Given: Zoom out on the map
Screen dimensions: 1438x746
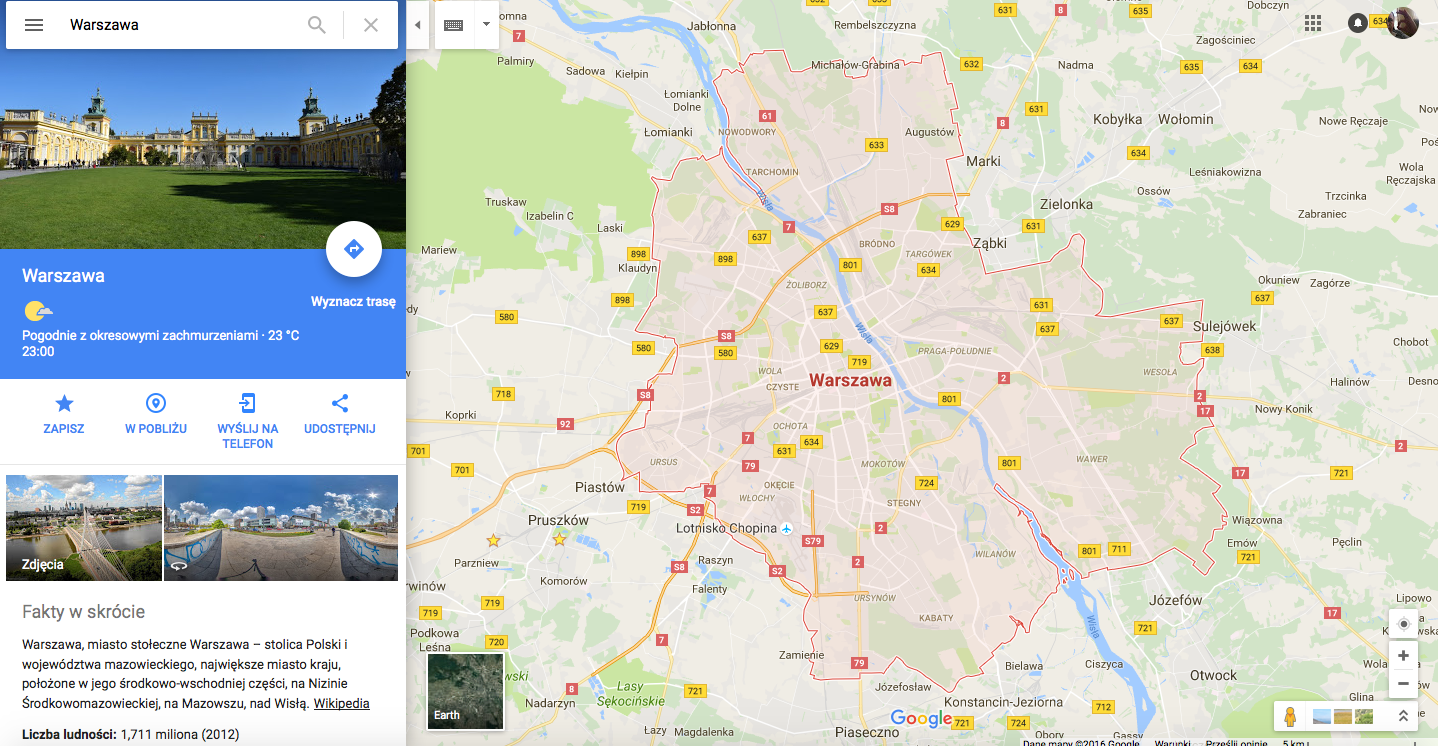Looking at the screenshot, I should (x=1403, y=684).
